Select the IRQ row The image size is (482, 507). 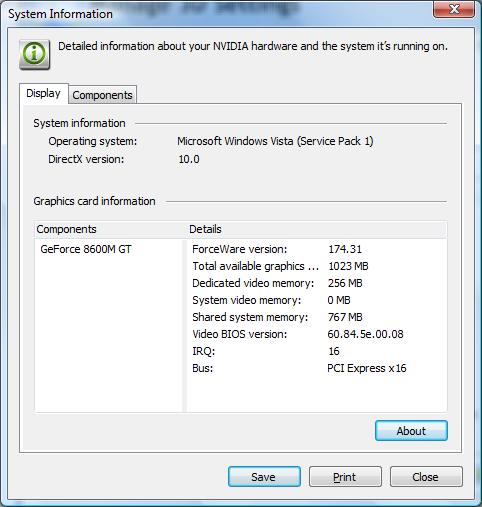pyautogui.click(x=317, y=351)
